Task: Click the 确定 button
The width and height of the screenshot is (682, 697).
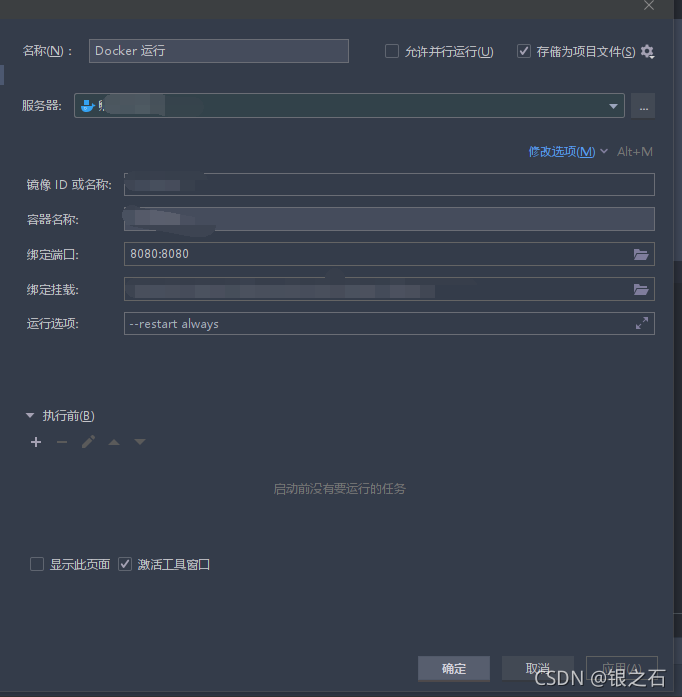Action: (454, 669)
